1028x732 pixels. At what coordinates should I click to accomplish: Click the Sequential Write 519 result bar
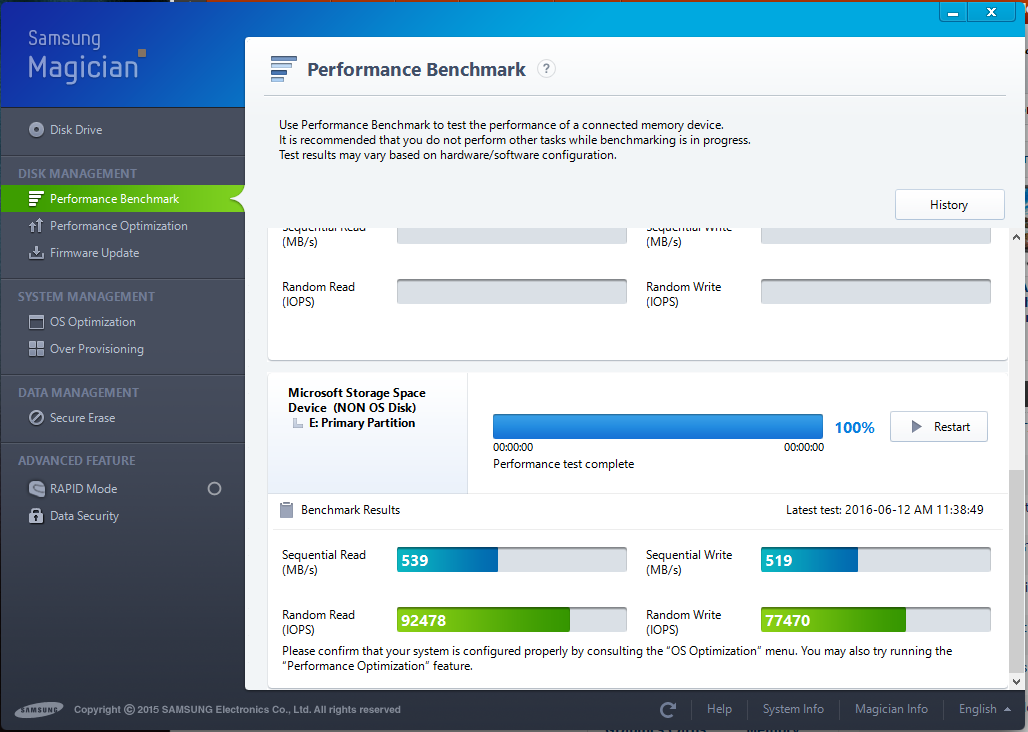876,560
